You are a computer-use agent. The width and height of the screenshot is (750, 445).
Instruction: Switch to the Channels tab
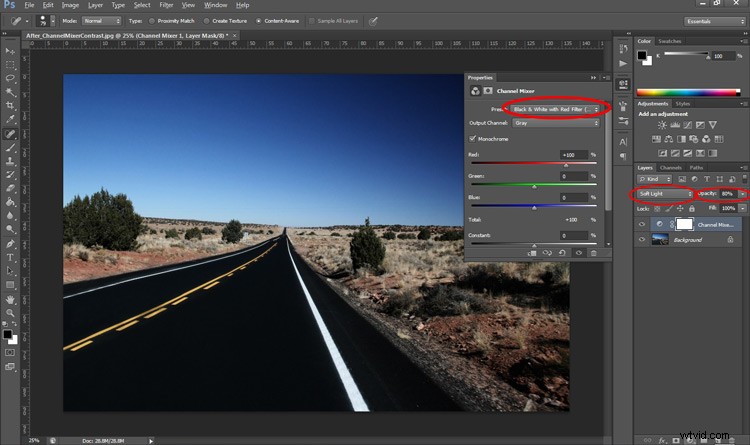click(x=670, y=167)
